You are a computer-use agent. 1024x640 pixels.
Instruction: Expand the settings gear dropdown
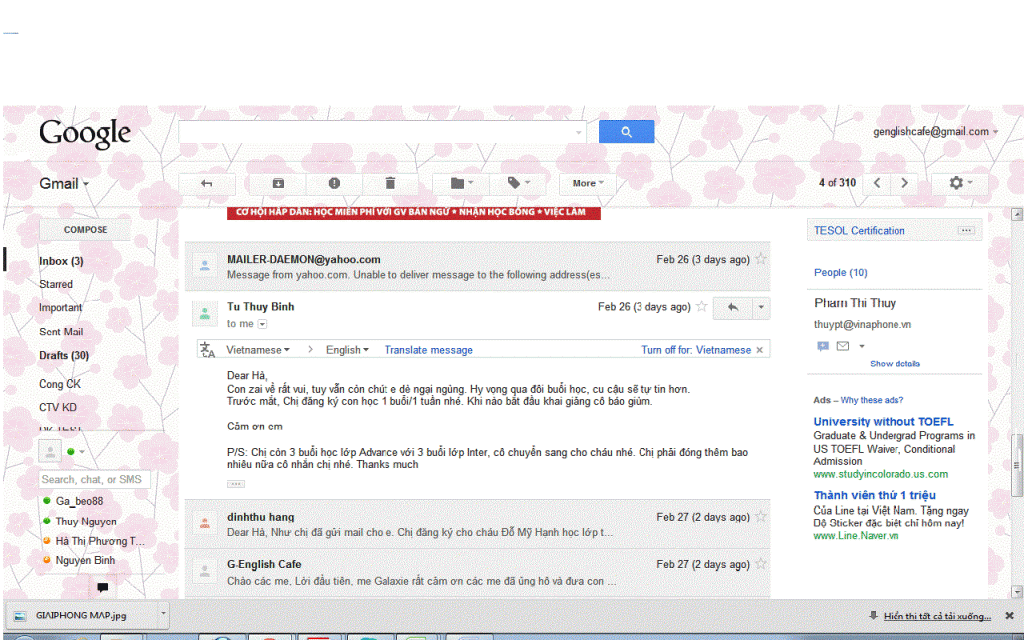coord(960,183)
